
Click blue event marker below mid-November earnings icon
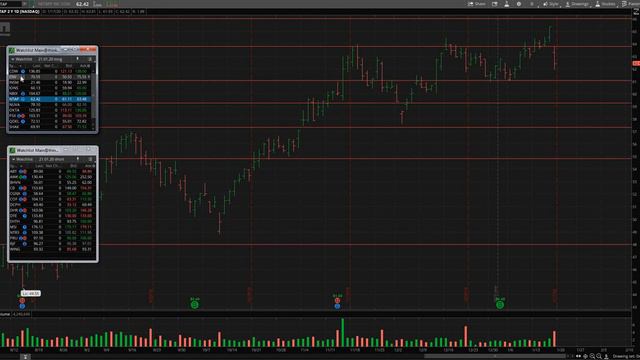[337, 306]
